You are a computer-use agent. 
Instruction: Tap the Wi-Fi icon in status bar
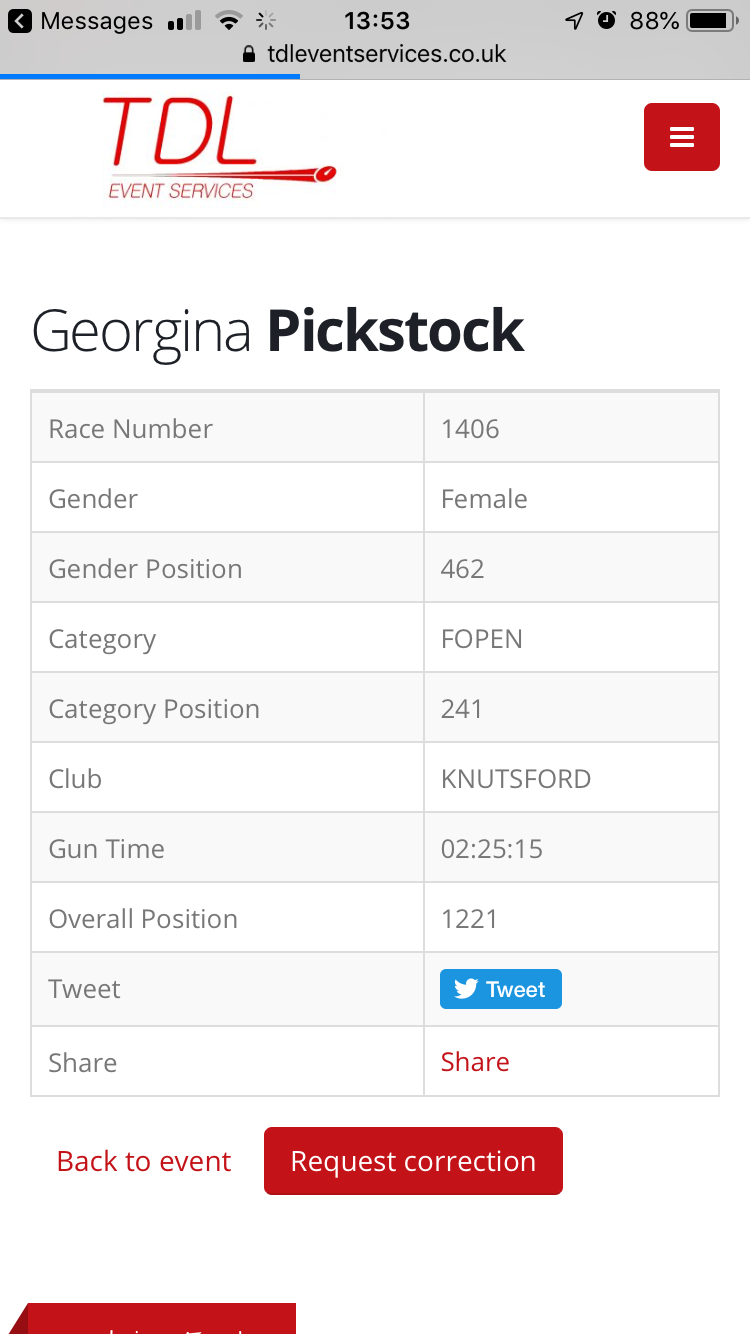(230, 20)
